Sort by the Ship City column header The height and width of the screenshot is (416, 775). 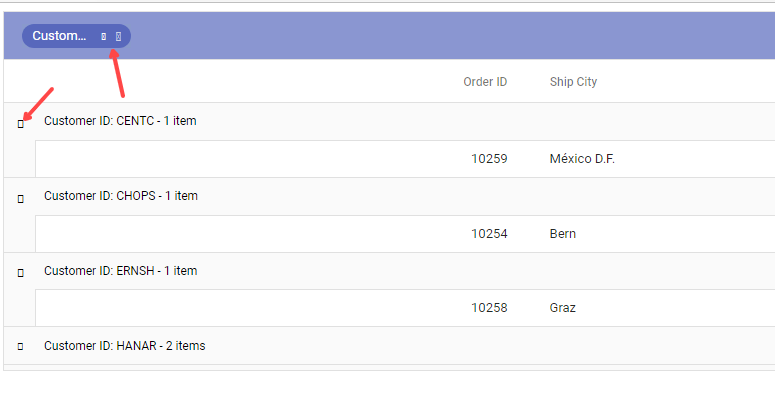(573, 82)
